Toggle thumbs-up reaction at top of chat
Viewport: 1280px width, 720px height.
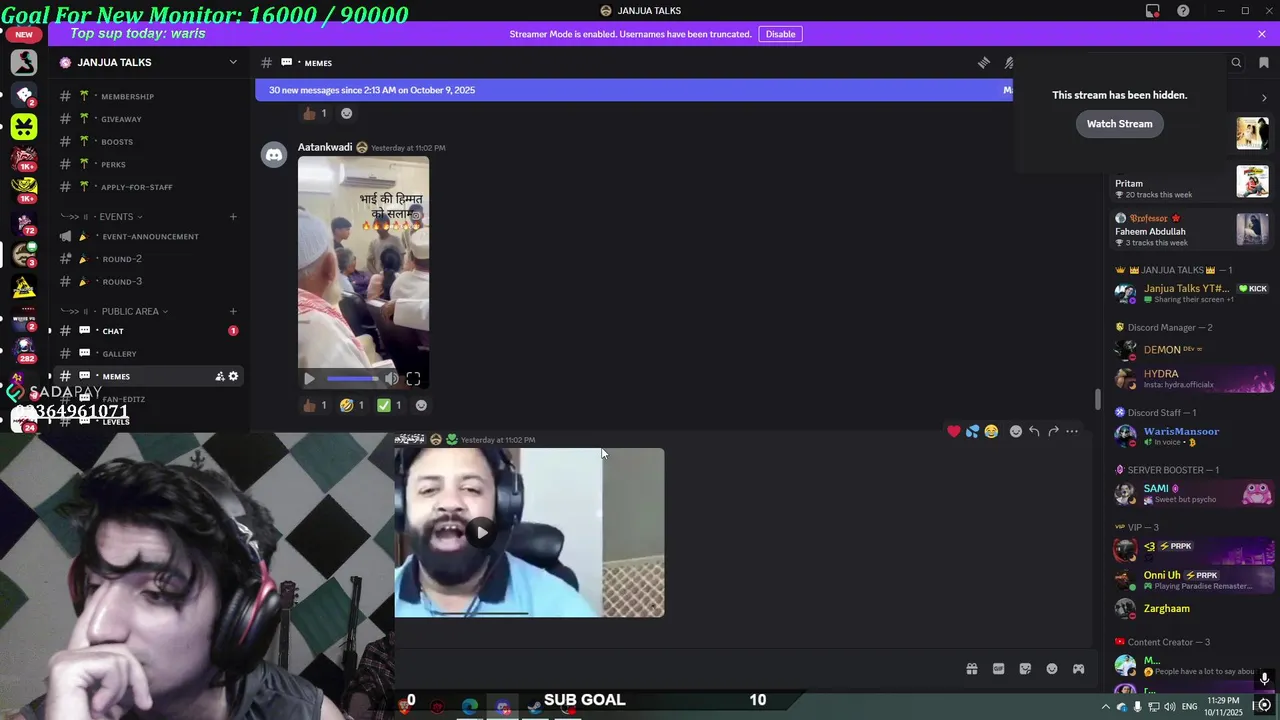pyautogui.click(x=315, y=113)
